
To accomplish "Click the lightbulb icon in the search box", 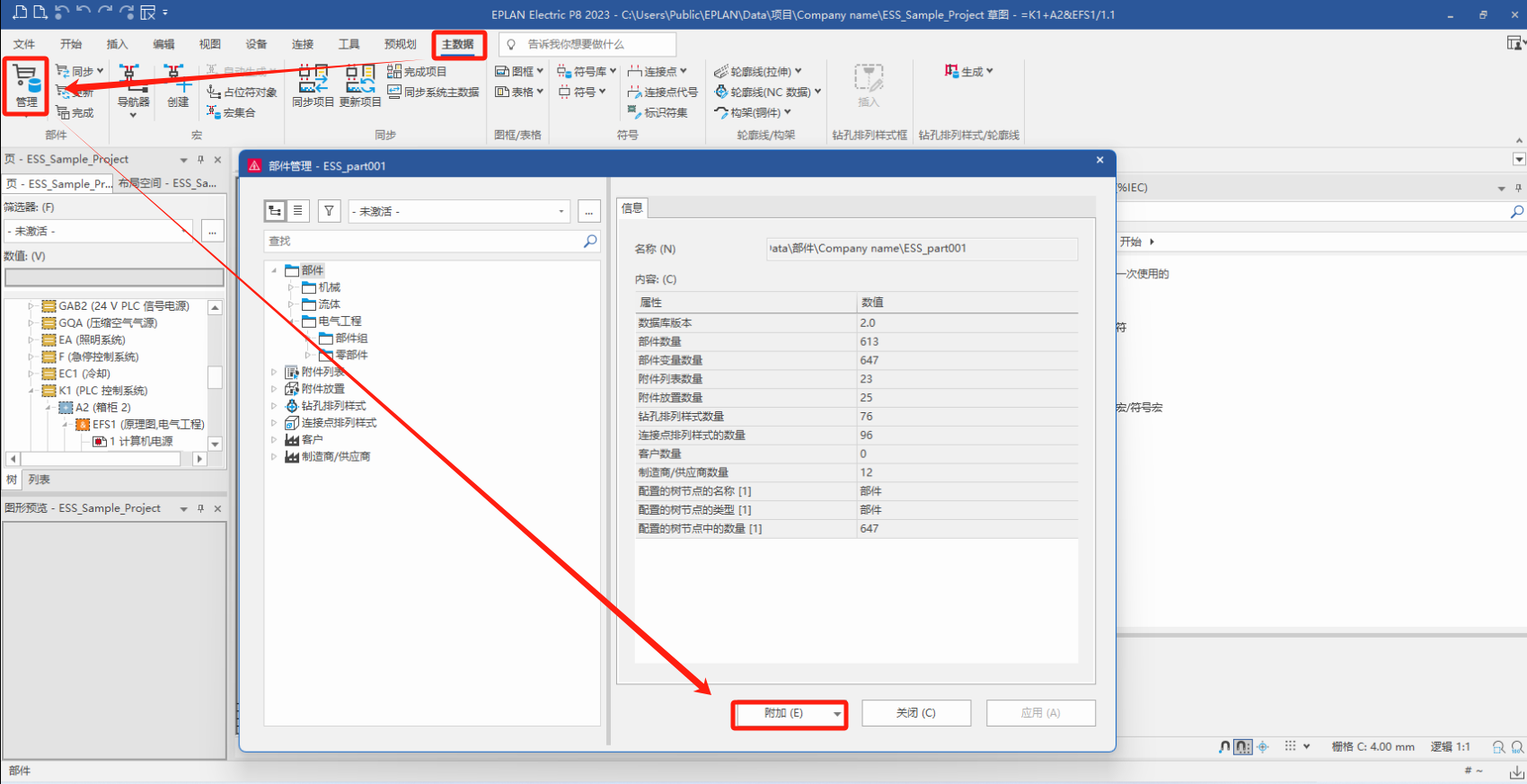I will [511, 44].
